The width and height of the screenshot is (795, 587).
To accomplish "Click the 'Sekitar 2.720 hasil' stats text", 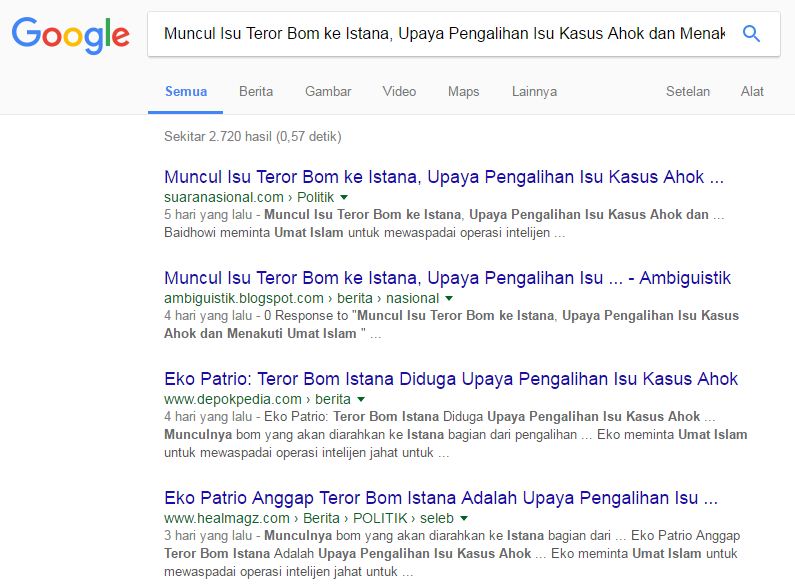I will [x=252, y=136].
